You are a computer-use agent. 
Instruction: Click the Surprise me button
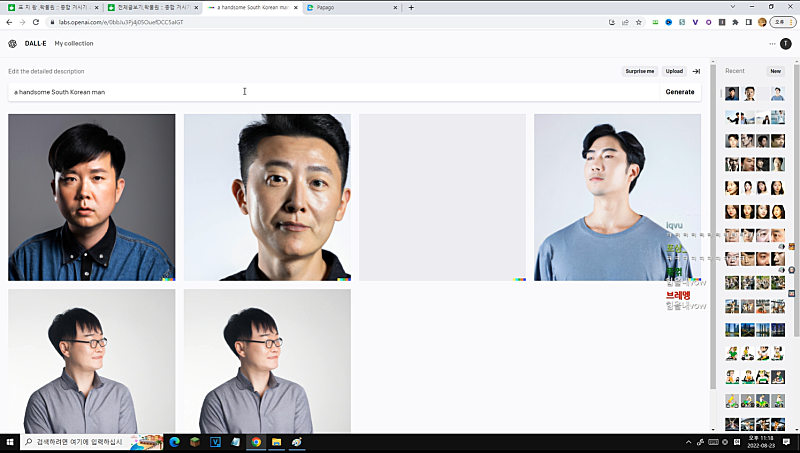click(x=639, y=71)
